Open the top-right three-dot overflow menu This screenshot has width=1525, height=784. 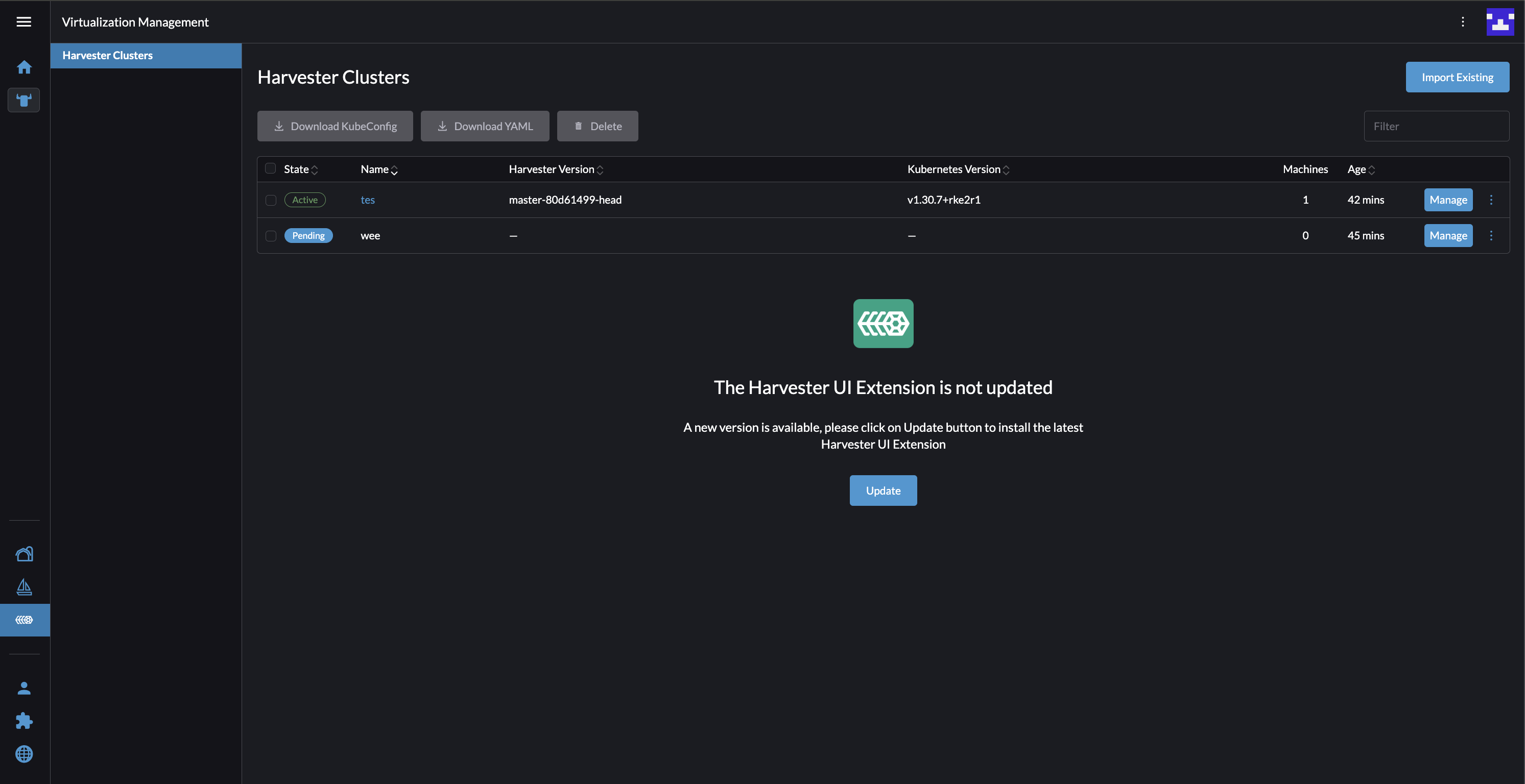pos(1463,22)
